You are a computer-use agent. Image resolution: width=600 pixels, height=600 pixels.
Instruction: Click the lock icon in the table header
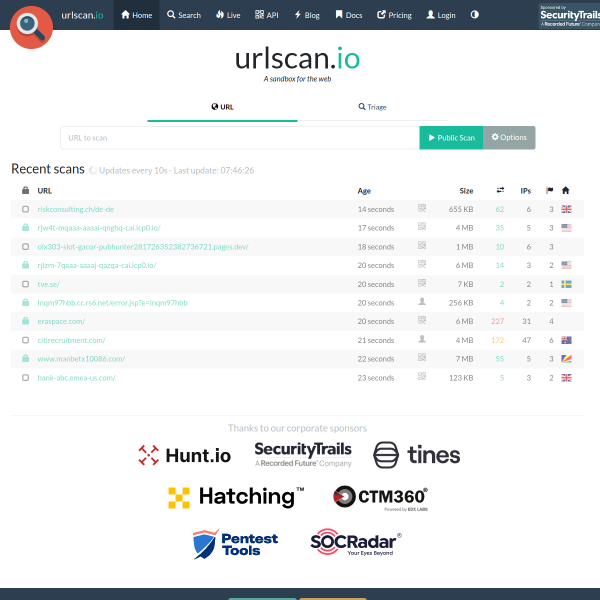26,190
